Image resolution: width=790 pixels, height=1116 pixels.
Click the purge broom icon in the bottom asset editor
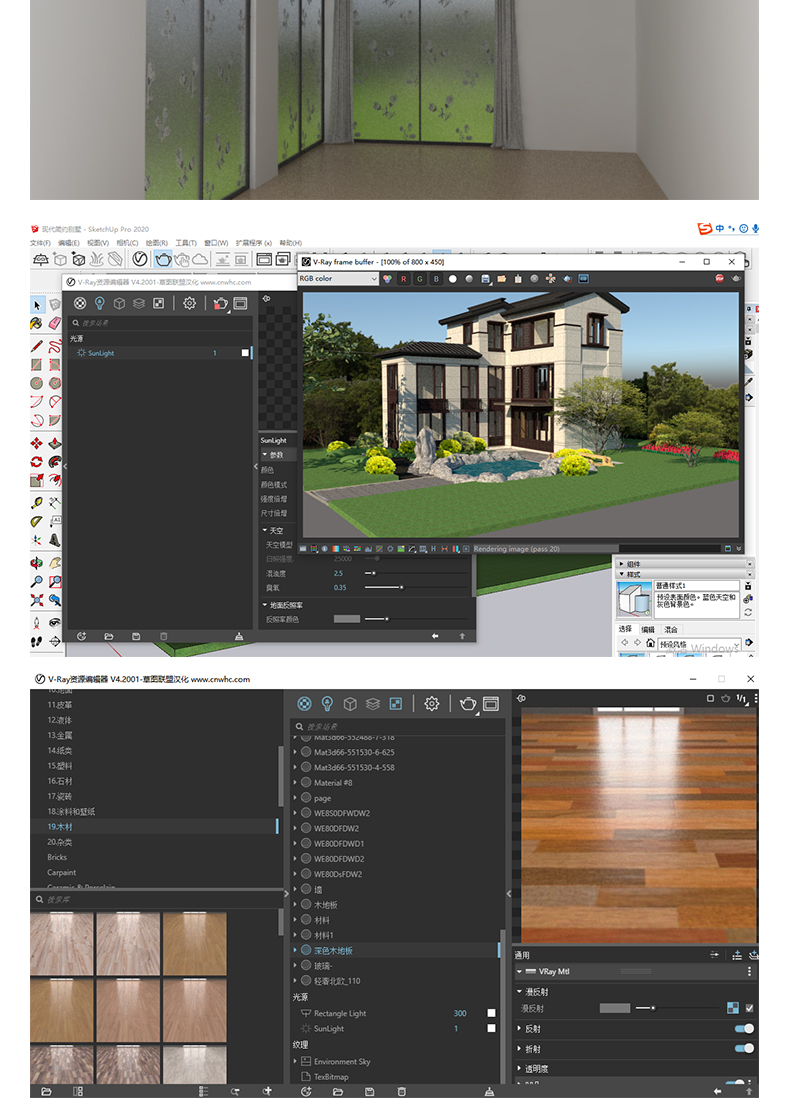coord(489,1091)
